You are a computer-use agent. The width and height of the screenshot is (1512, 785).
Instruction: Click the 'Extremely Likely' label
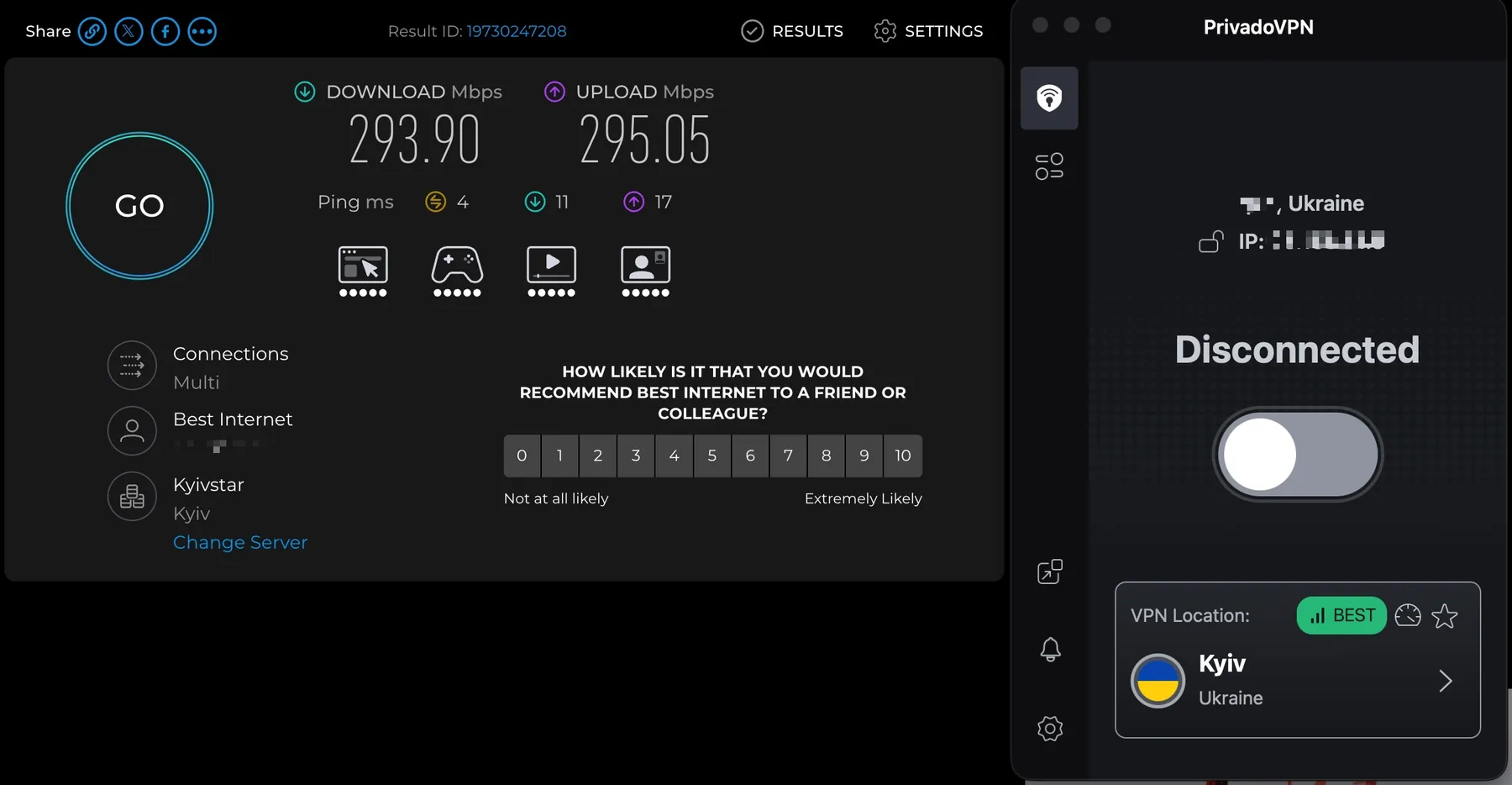(864, 498)
